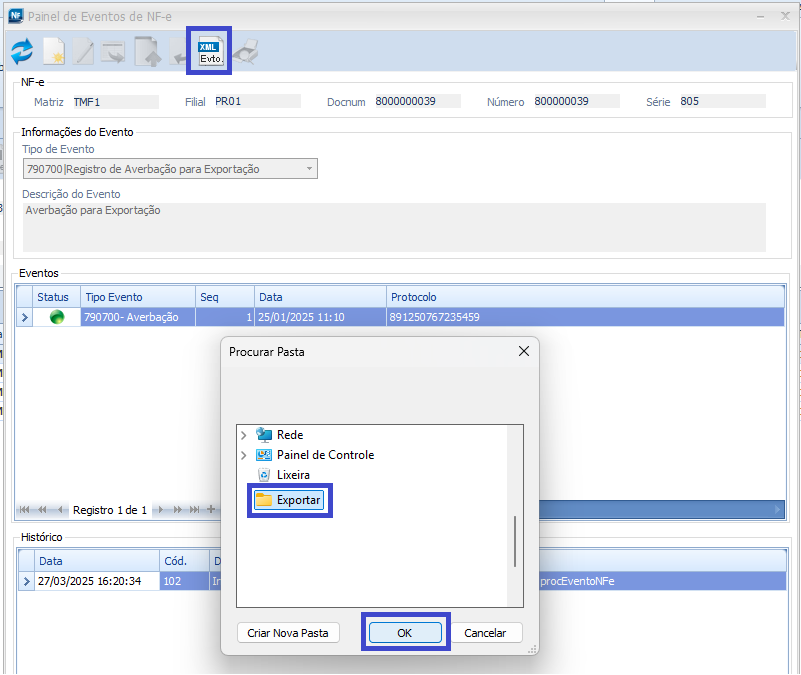Screen dimensions: 801x675
Task: Click Cancelar in Procurar Pasta dialog
Action: (x=485, y=633)
